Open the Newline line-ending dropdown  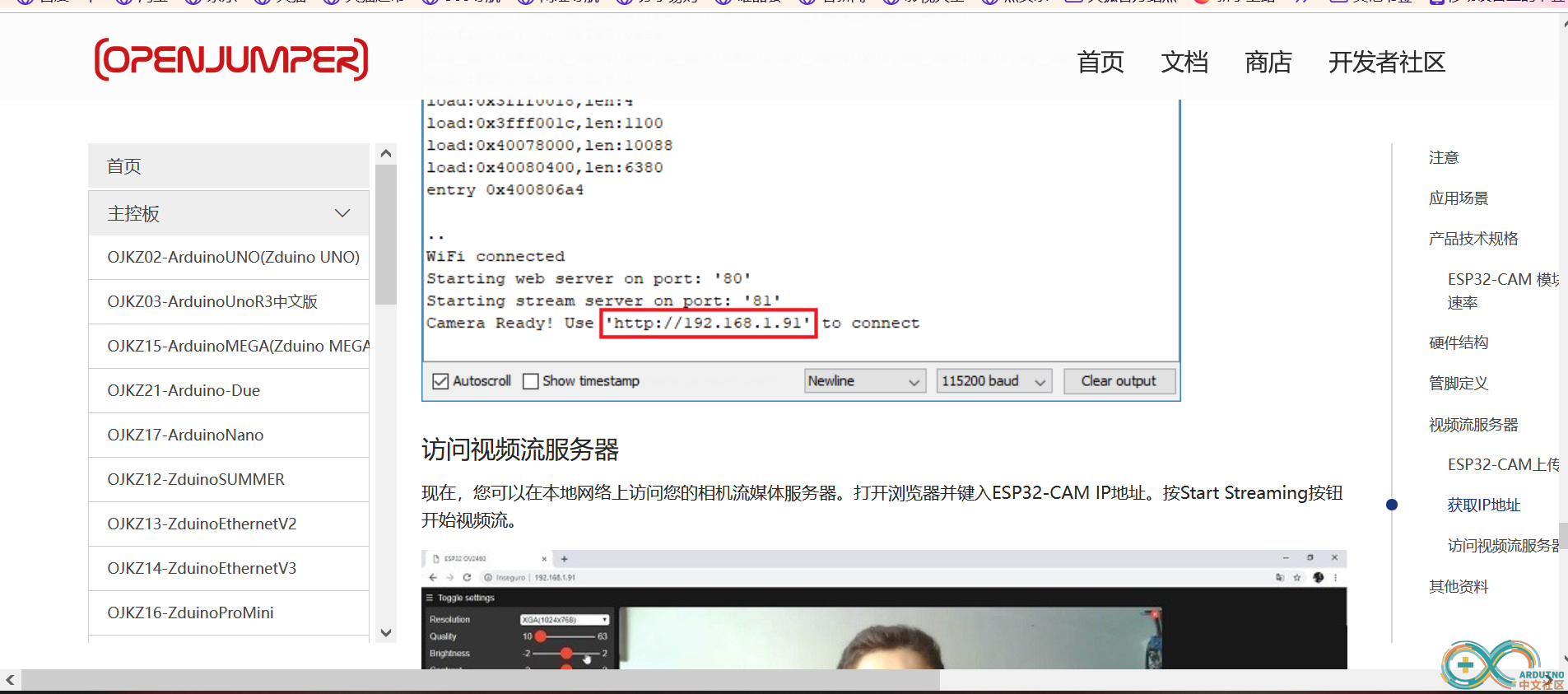(x=865, y=381)
